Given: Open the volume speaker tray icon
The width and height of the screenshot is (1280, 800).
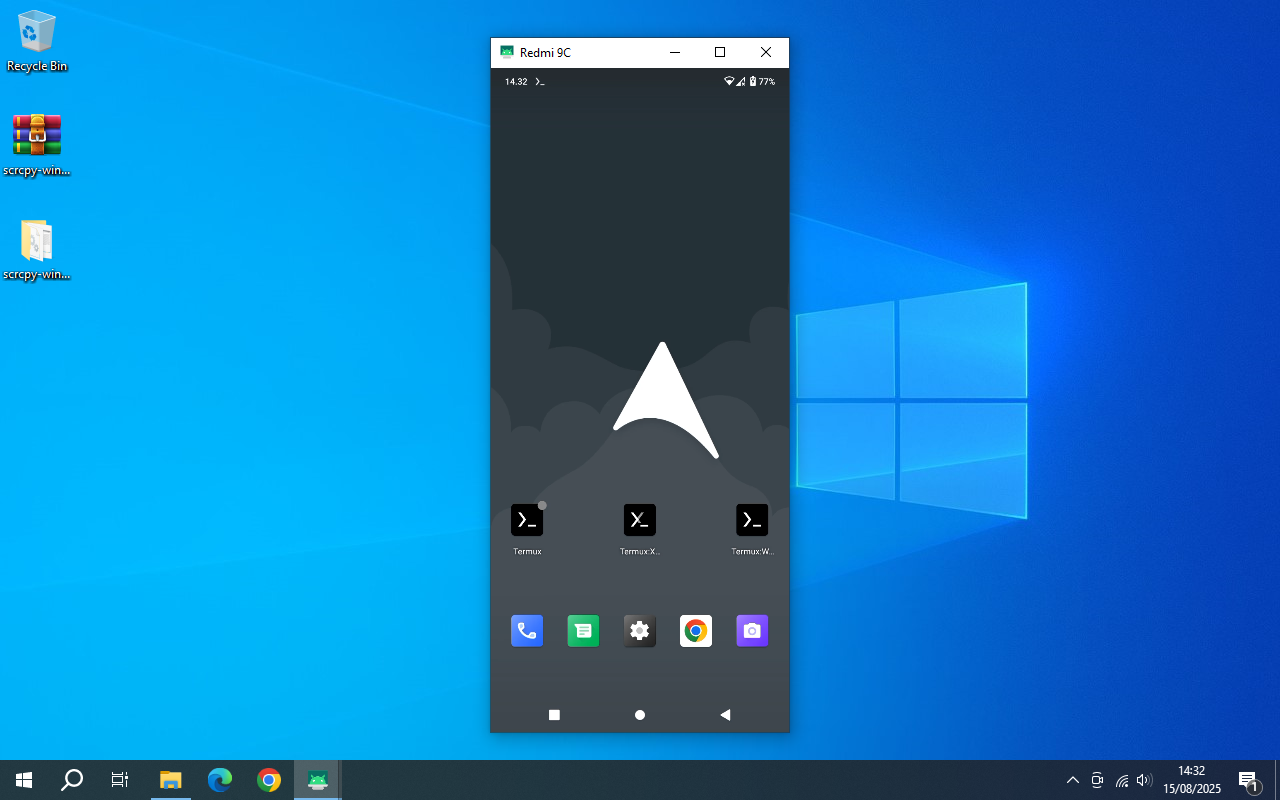Looking at the screenshot, I should pos(1145,780).
